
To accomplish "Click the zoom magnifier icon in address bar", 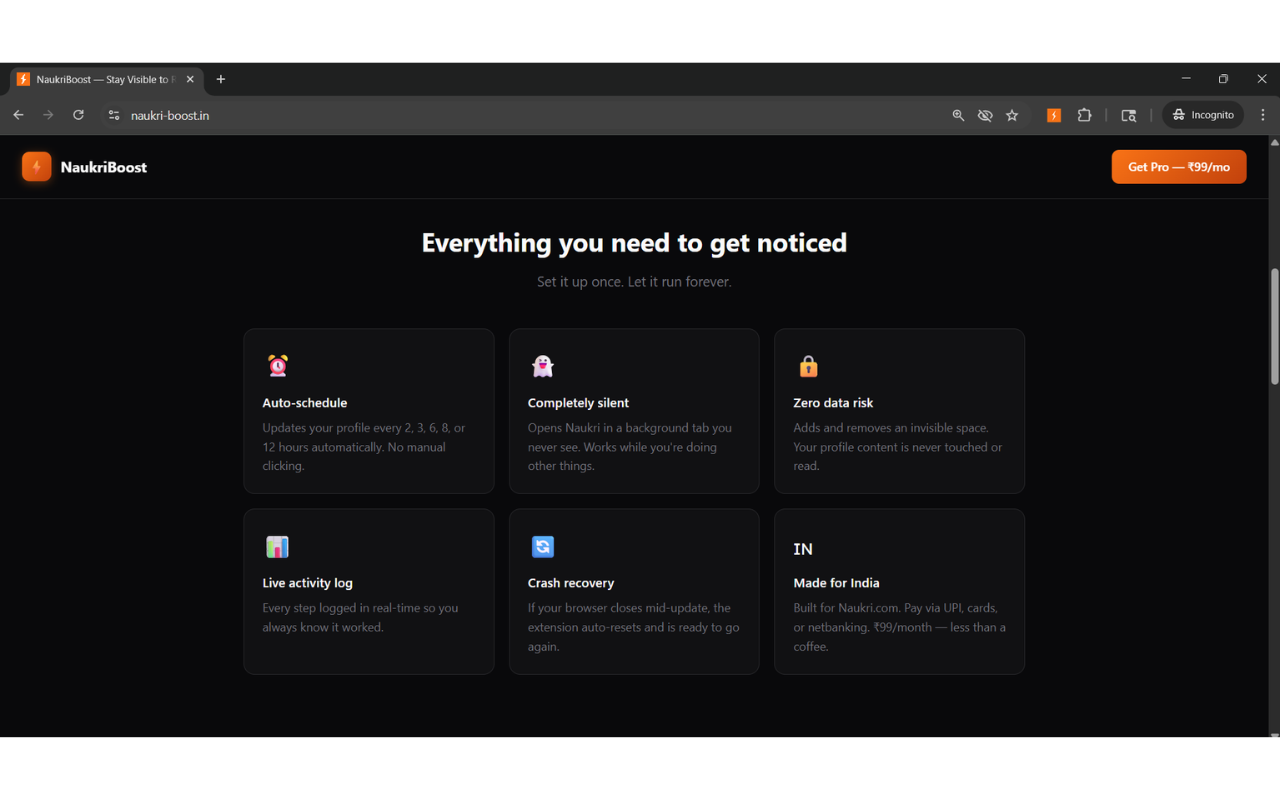I will 958,115.
